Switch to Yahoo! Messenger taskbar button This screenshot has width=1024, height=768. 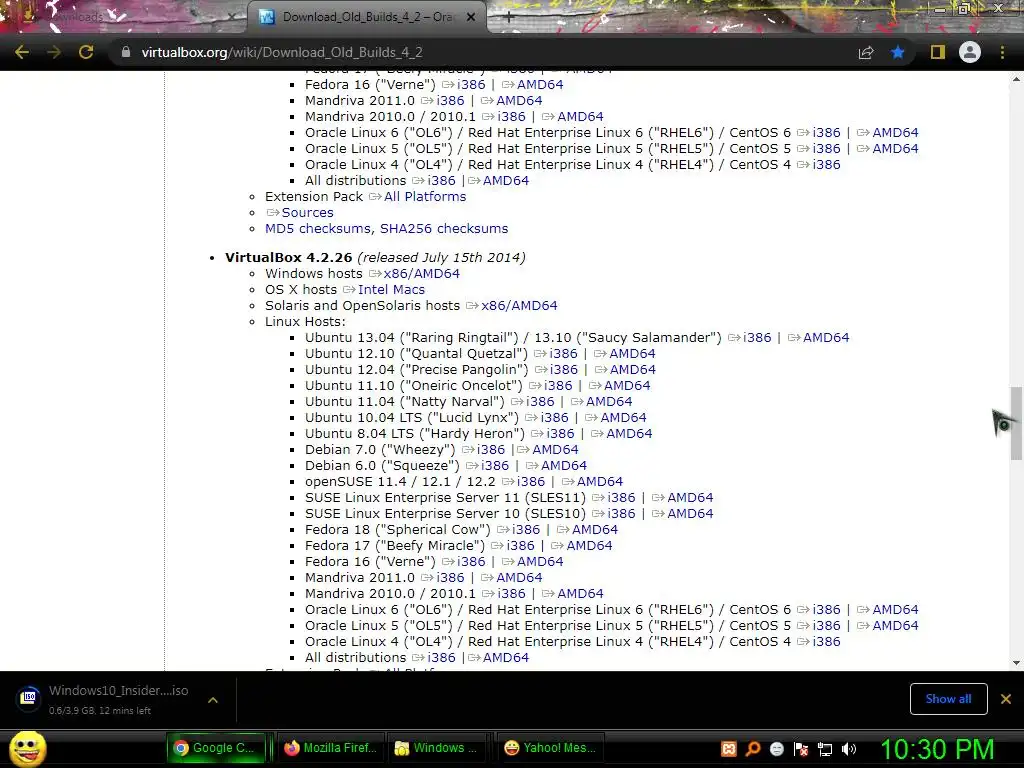click(x=551, y=748)
